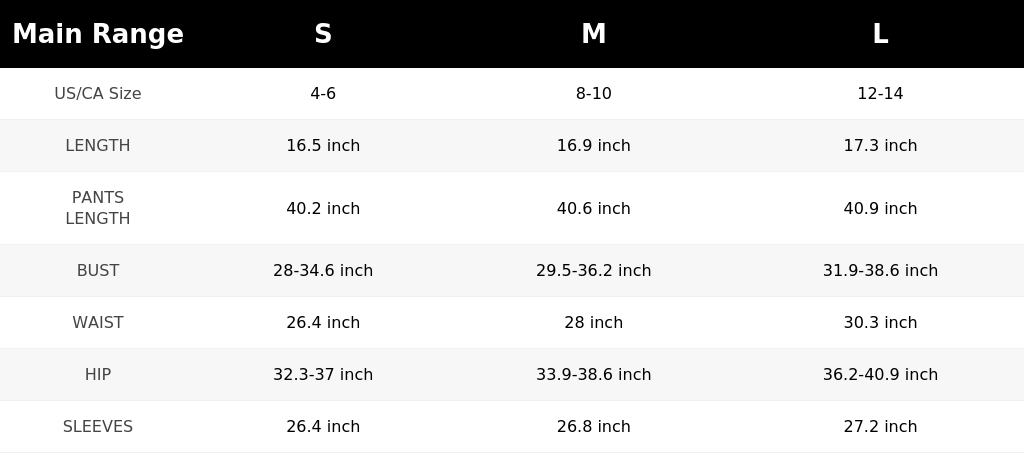Click the 28 inch waist cell

click(x=594, y=322)
